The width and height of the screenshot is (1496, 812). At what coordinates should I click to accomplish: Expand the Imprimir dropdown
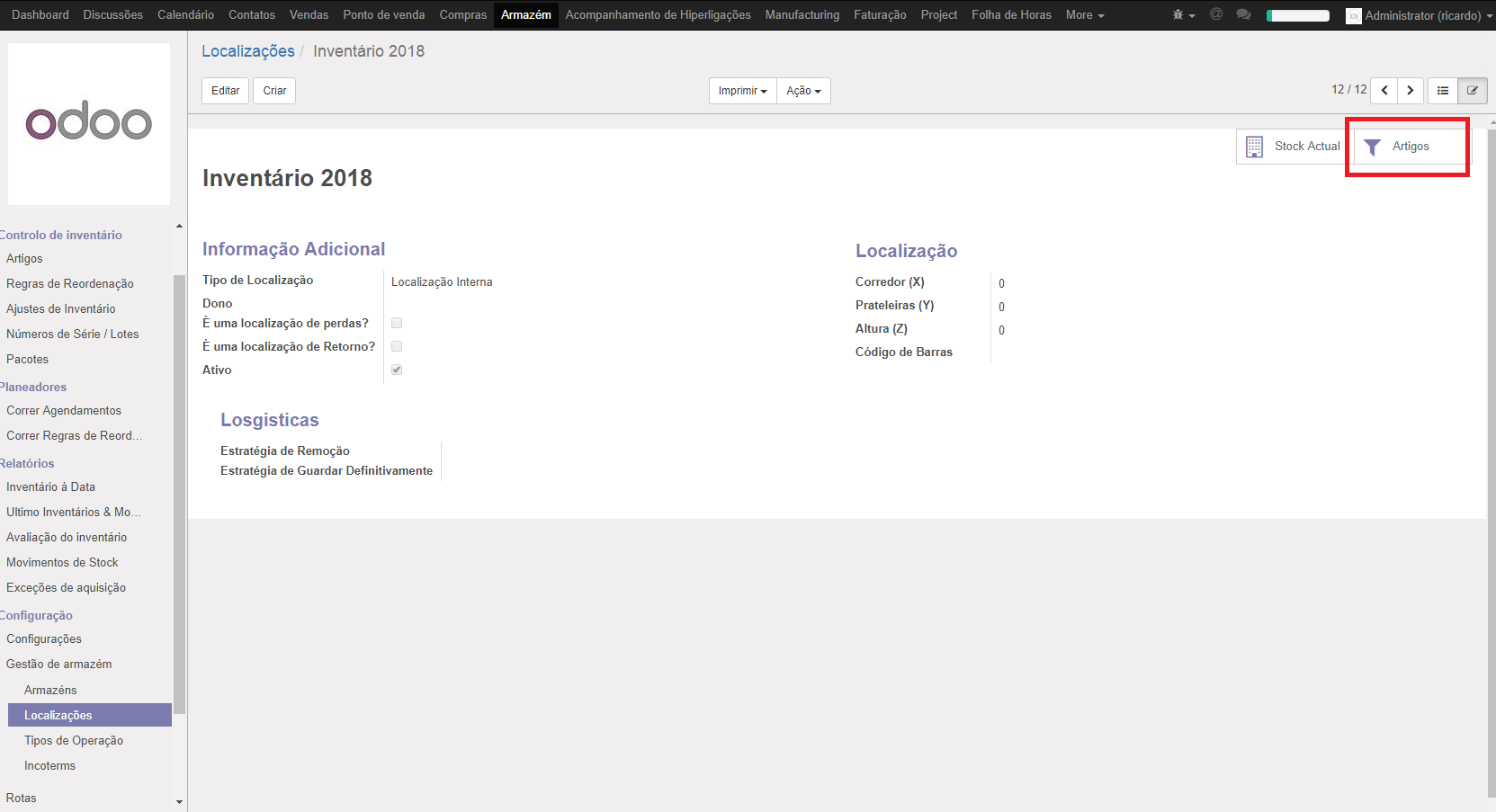pos(742,91)
